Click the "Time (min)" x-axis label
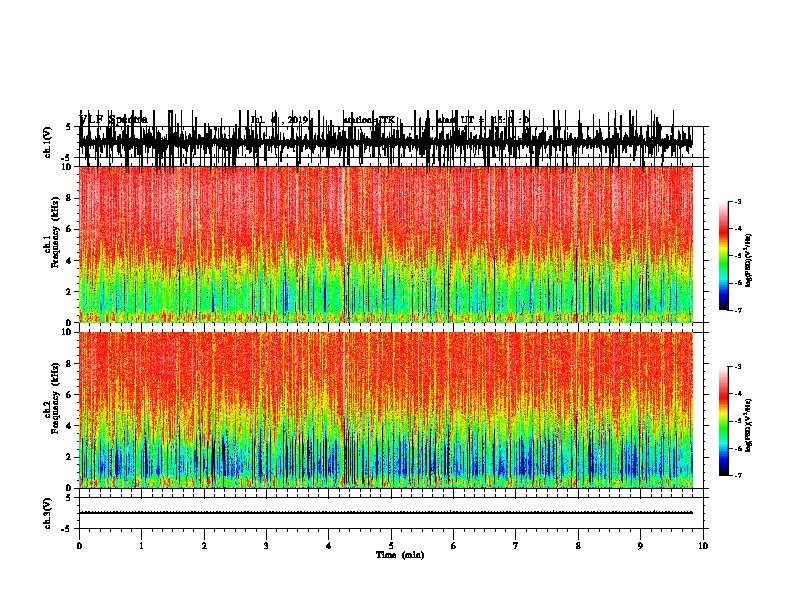Screen dimensions: 792x612 (400, 555)
